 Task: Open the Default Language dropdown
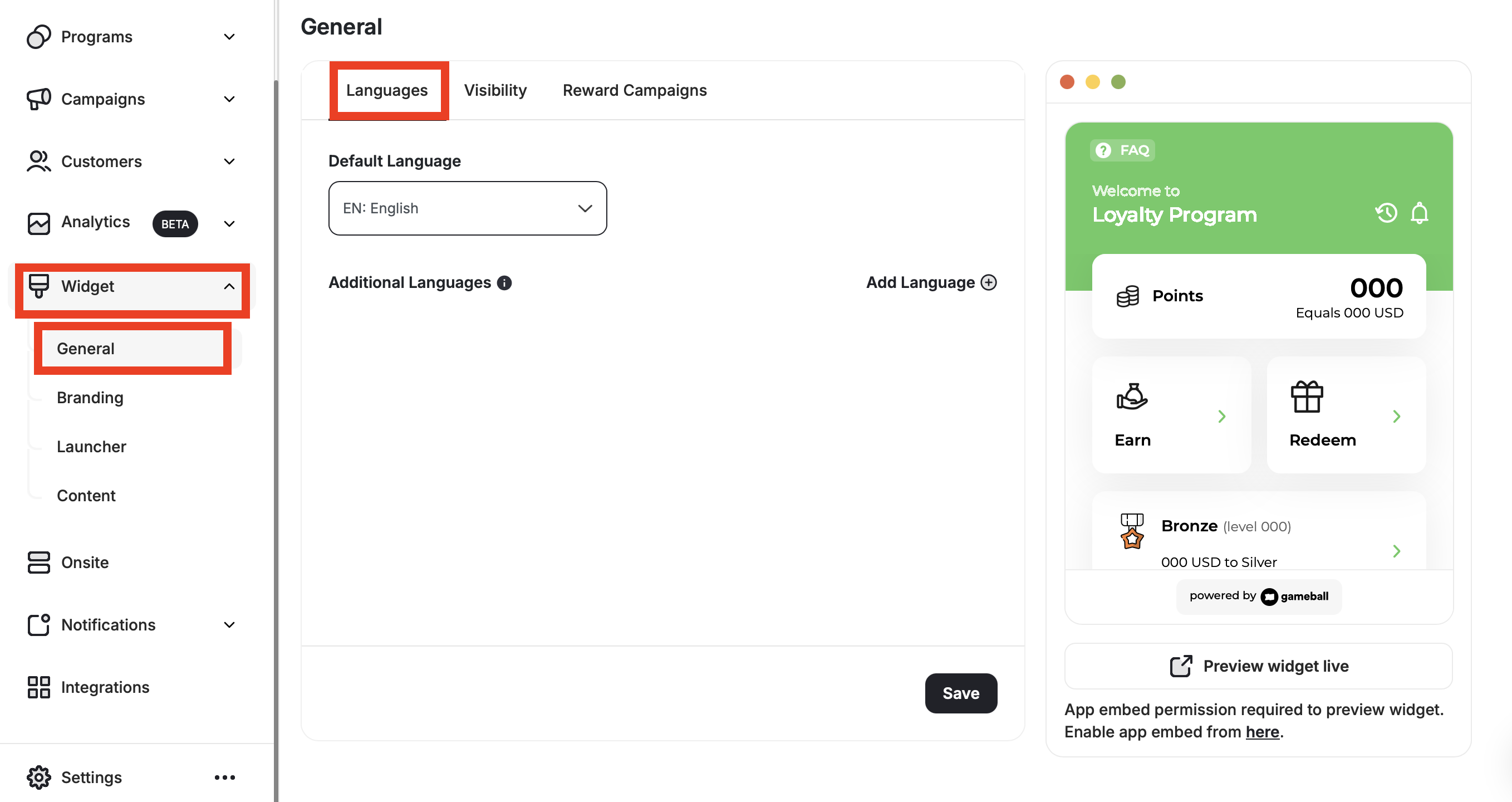pos(467,208)
